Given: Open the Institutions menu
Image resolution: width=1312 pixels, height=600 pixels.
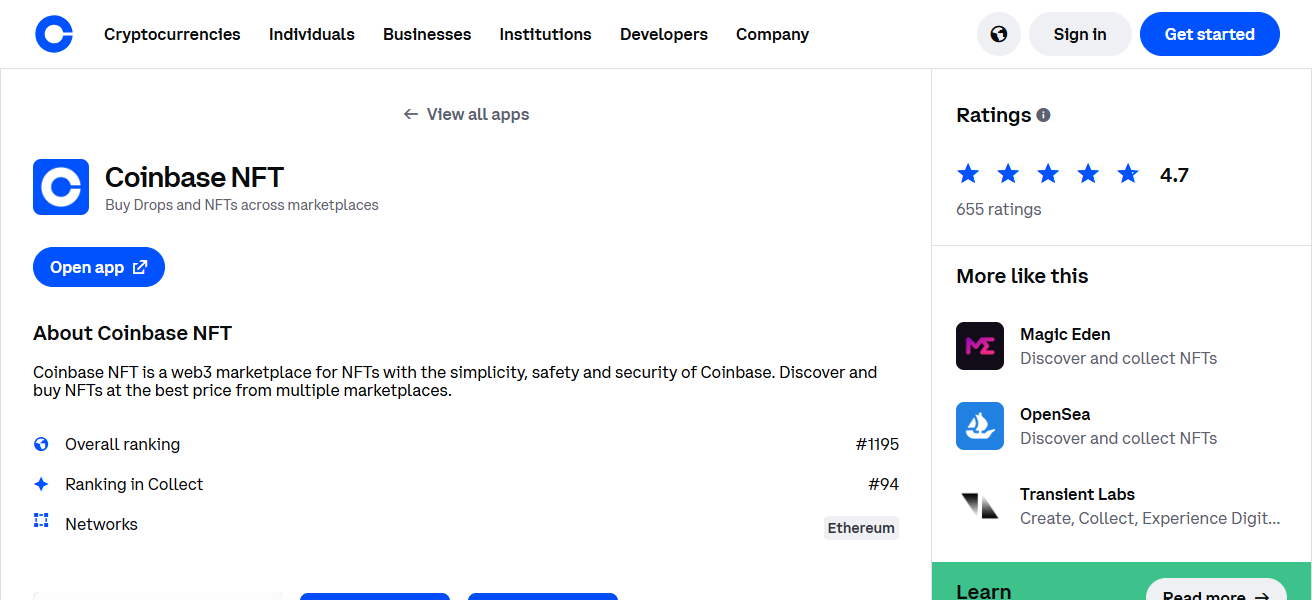Looking at the screenshot, I should click(x=545, y=33).
